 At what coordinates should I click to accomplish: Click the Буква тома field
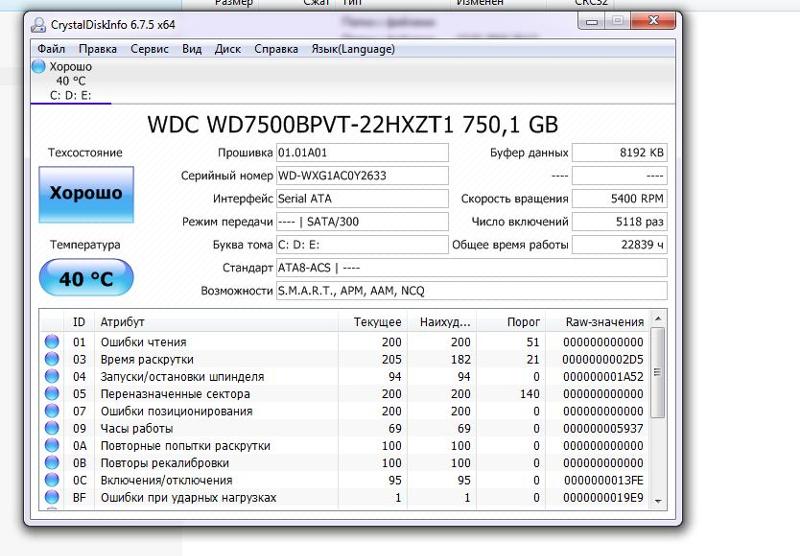coord(362,244)
